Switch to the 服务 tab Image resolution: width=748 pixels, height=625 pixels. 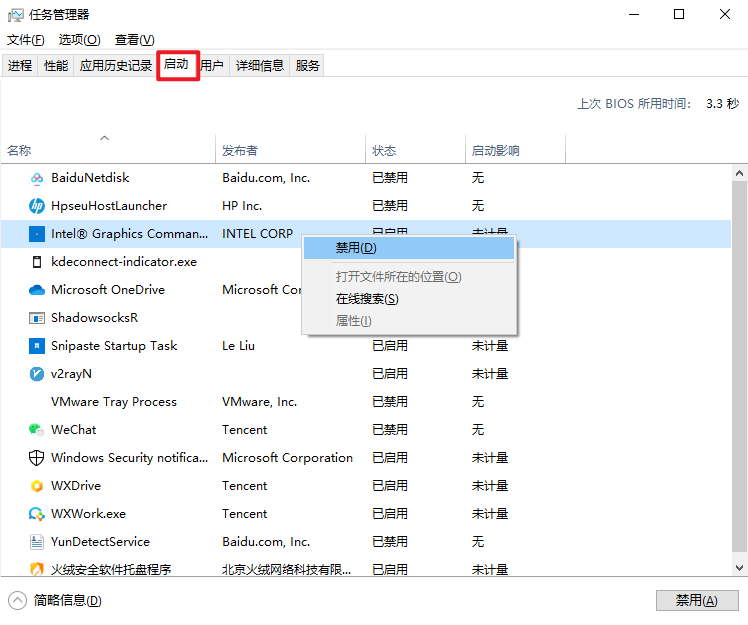click(307, 65)
